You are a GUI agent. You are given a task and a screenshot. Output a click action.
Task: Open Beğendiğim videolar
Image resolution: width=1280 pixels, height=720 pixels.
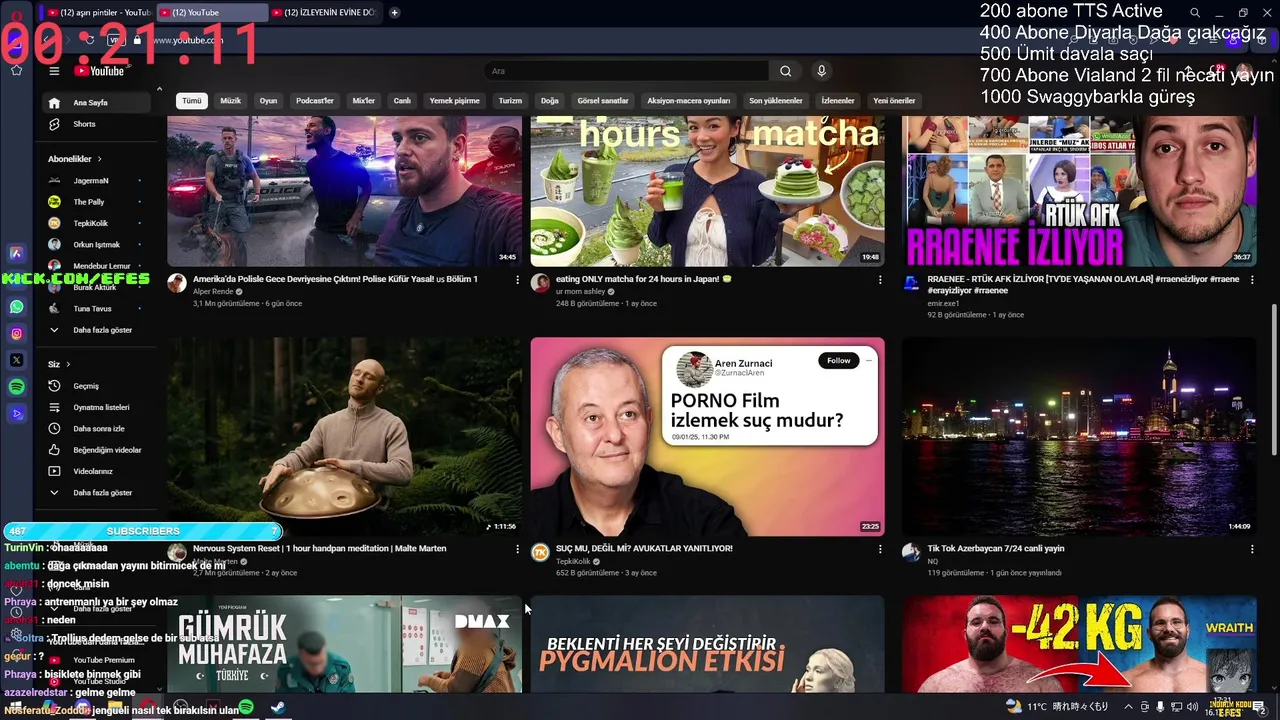98,450
